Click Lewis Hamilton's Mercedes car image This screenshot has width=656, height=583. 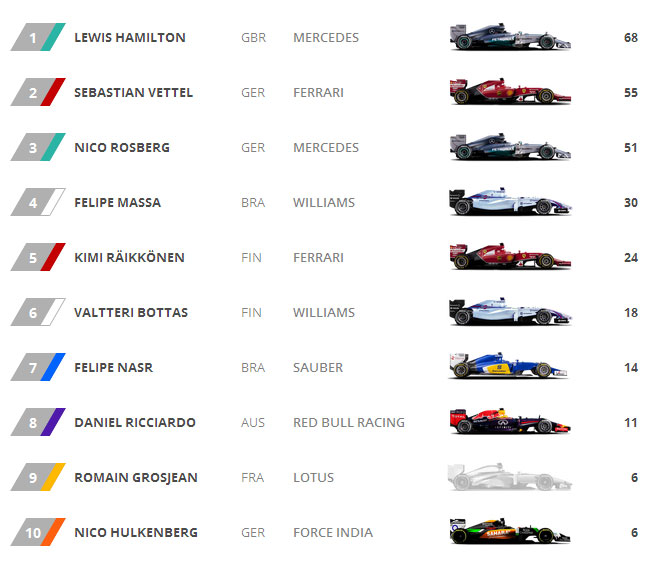(510, 37)
